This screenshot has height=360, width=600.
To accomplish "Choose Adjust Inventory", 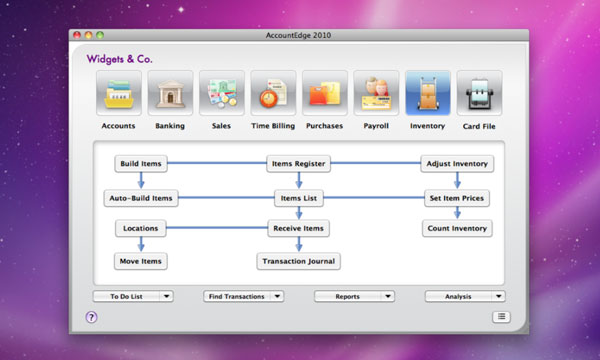I will (x=457, y=164).
